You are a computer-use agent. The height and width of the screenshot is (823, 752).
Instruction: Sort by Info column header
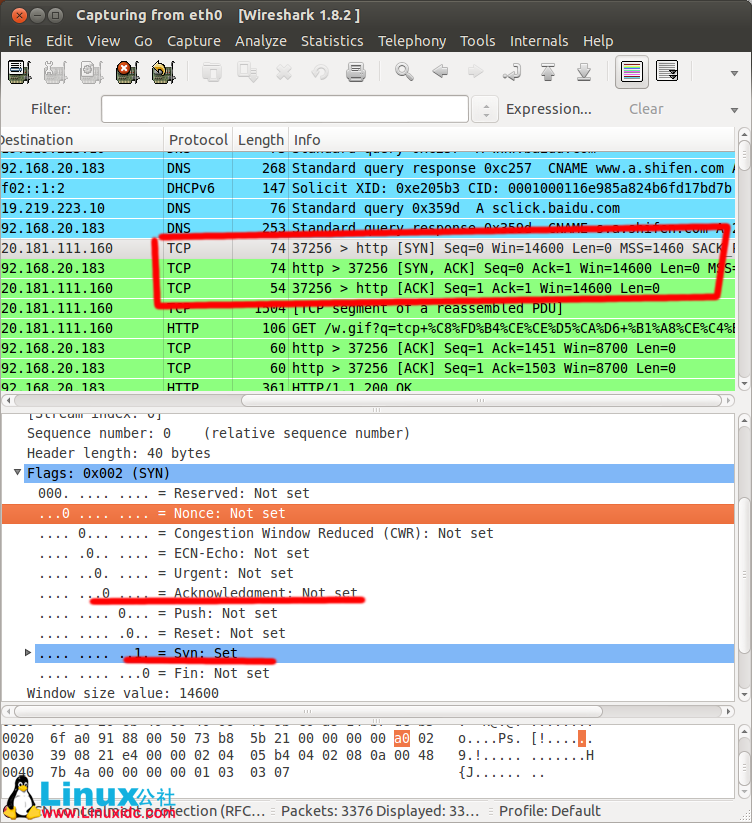tap(512, 140)
